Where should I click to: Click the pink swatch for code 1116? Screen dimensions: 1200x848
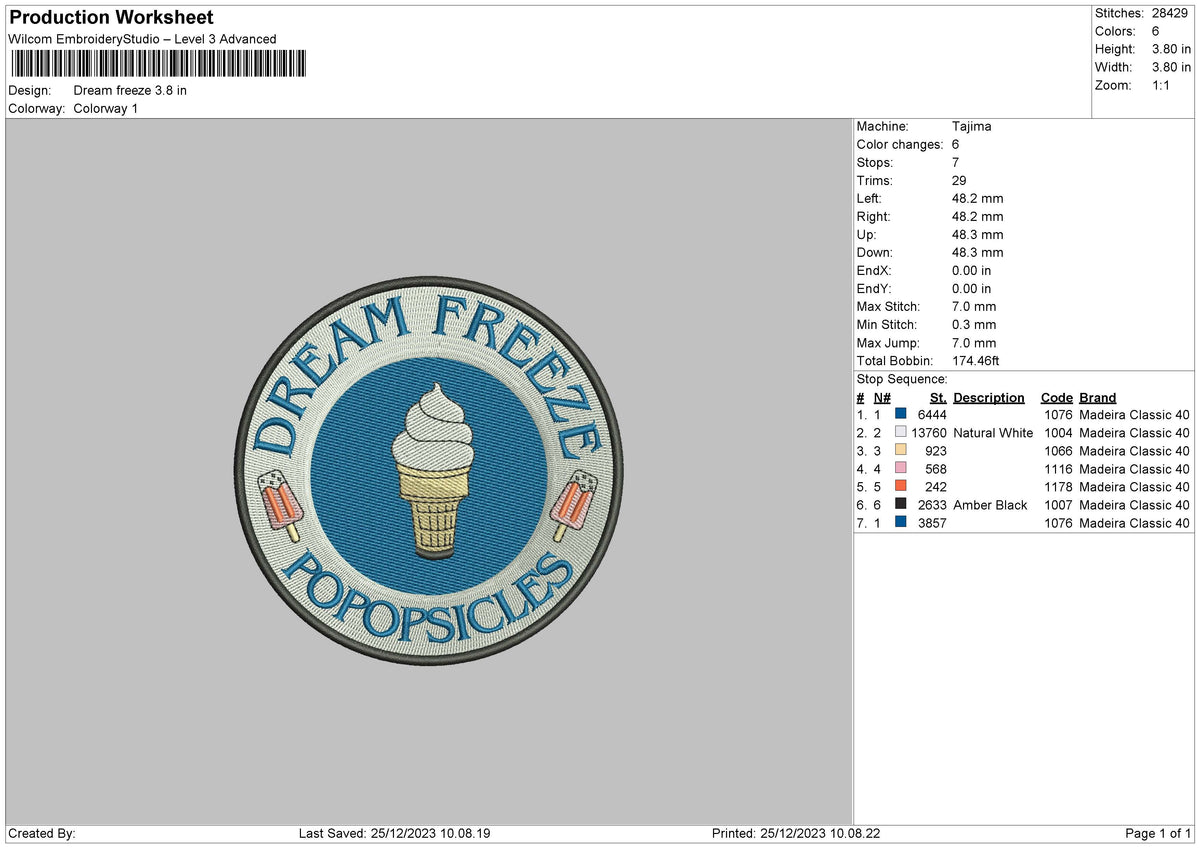[x=901, y=468]
